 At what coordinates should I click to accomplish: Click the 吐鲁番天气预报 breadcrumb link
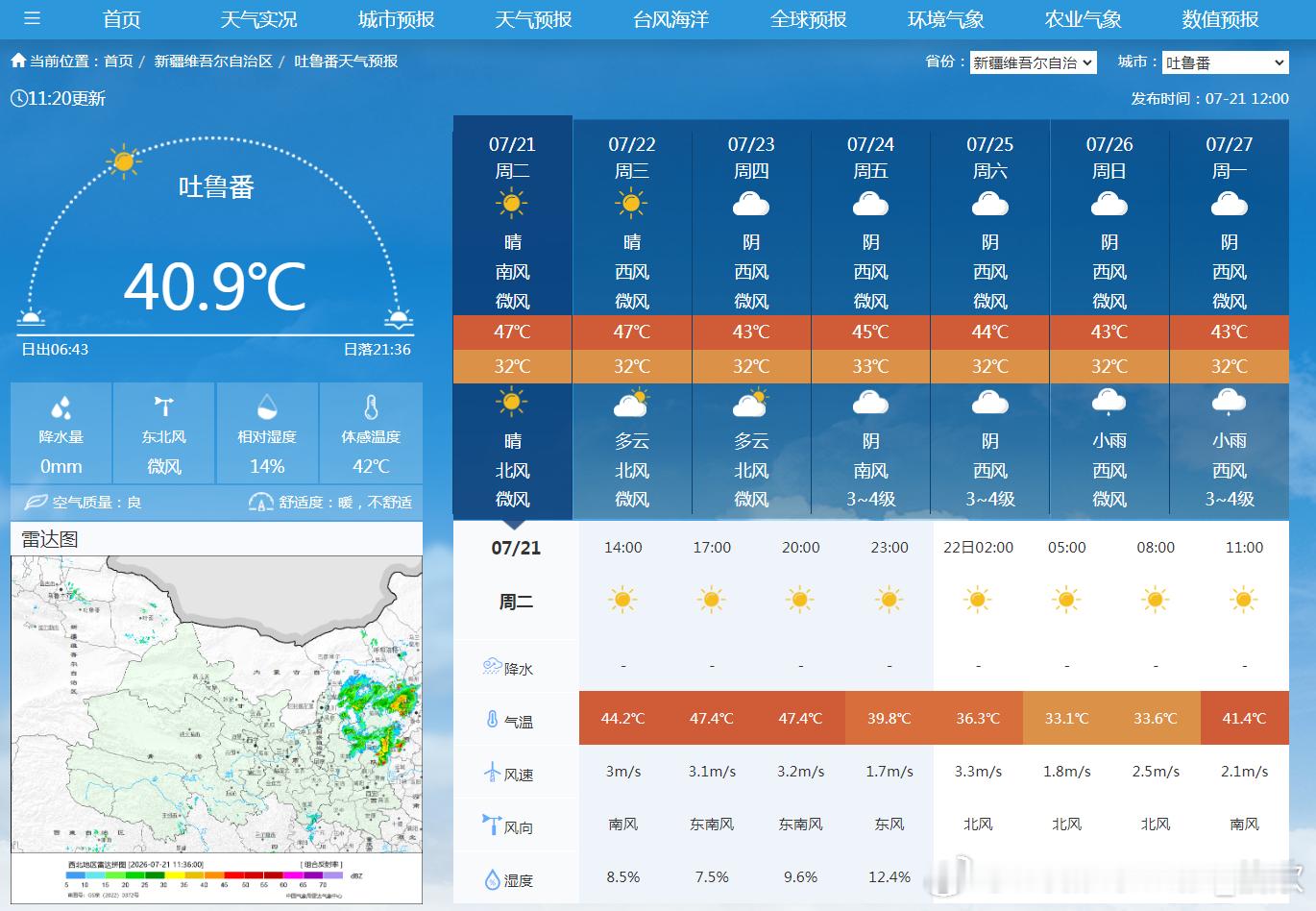coord(346,61)
